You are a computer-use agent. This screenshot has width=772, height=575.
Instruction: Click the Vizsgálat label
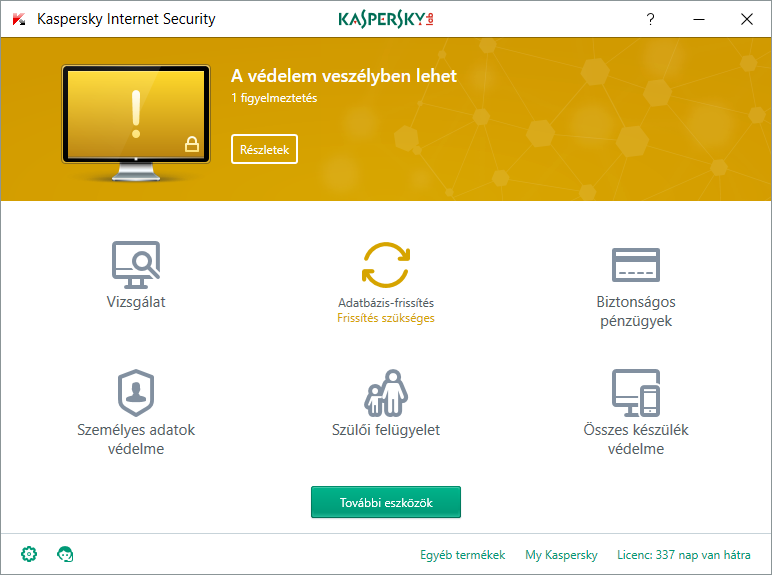click(136, 302)
